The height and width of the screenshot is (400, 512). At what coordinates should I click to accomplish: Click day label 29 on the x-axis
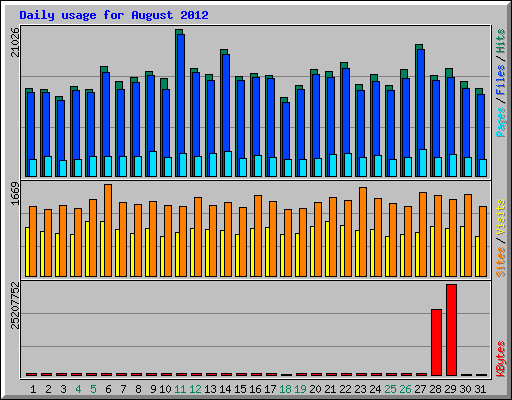tap(450, 389)
